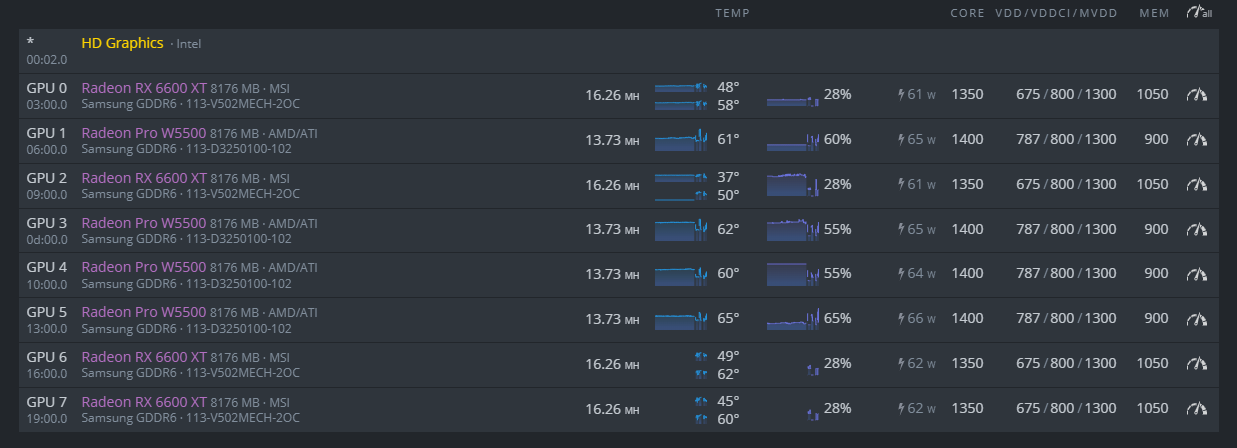Click the GPU 1 core clock value 1400
Screen dimensions: 1237x448
click(x=967, y=140)
